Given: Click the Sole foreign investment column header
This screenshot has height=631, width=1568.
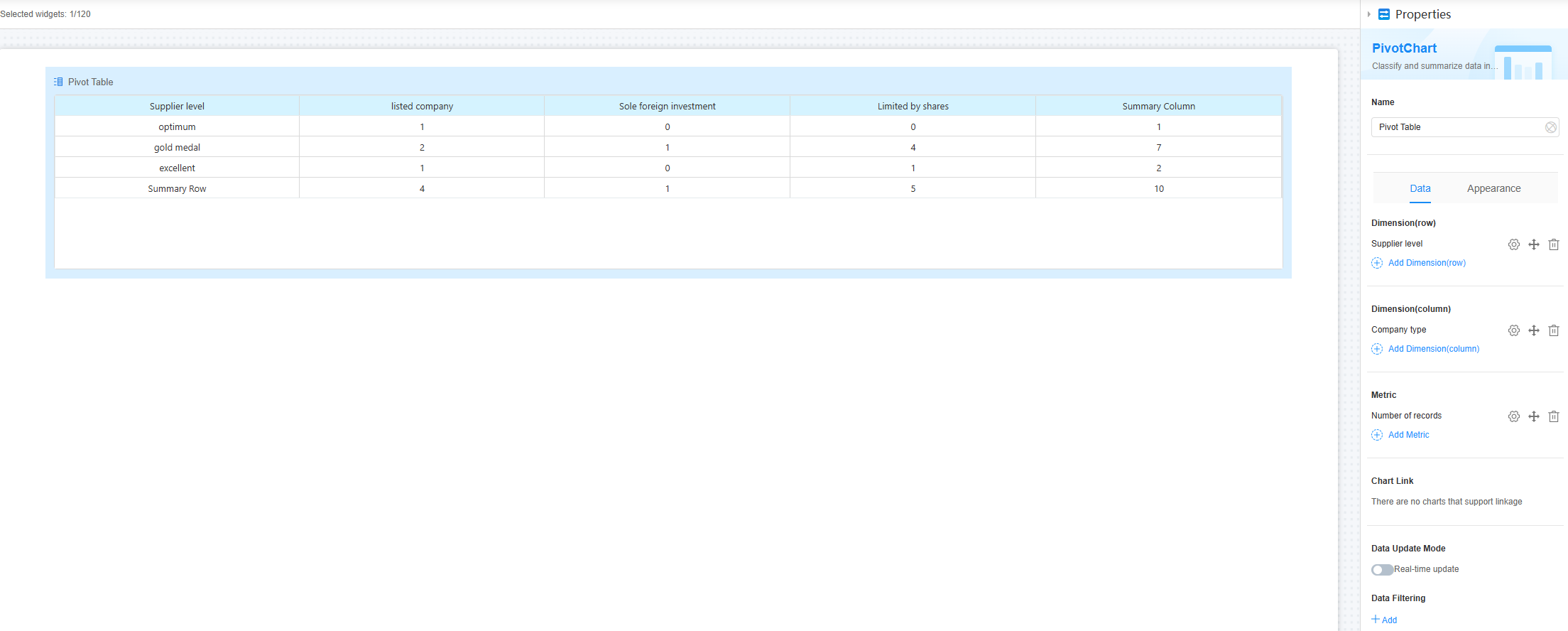Looking at the screenshot, I should (x=668, y=106).
